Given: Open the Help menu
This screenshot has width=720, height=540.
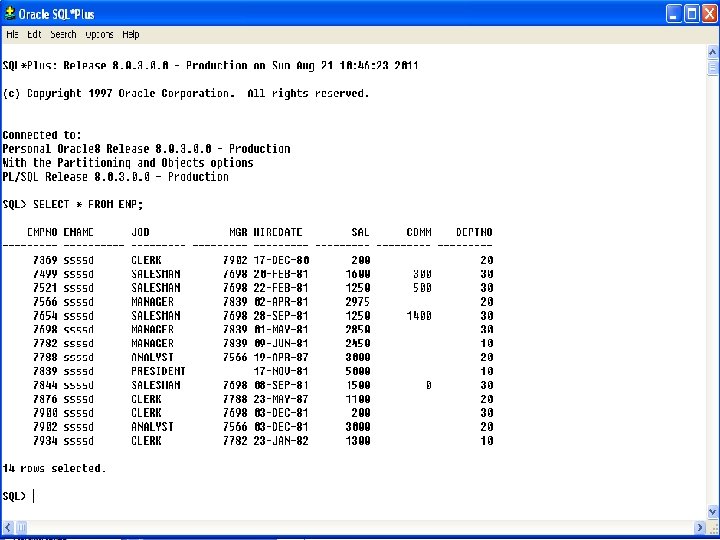Looking at the screenshot, I should click(131, 34).
